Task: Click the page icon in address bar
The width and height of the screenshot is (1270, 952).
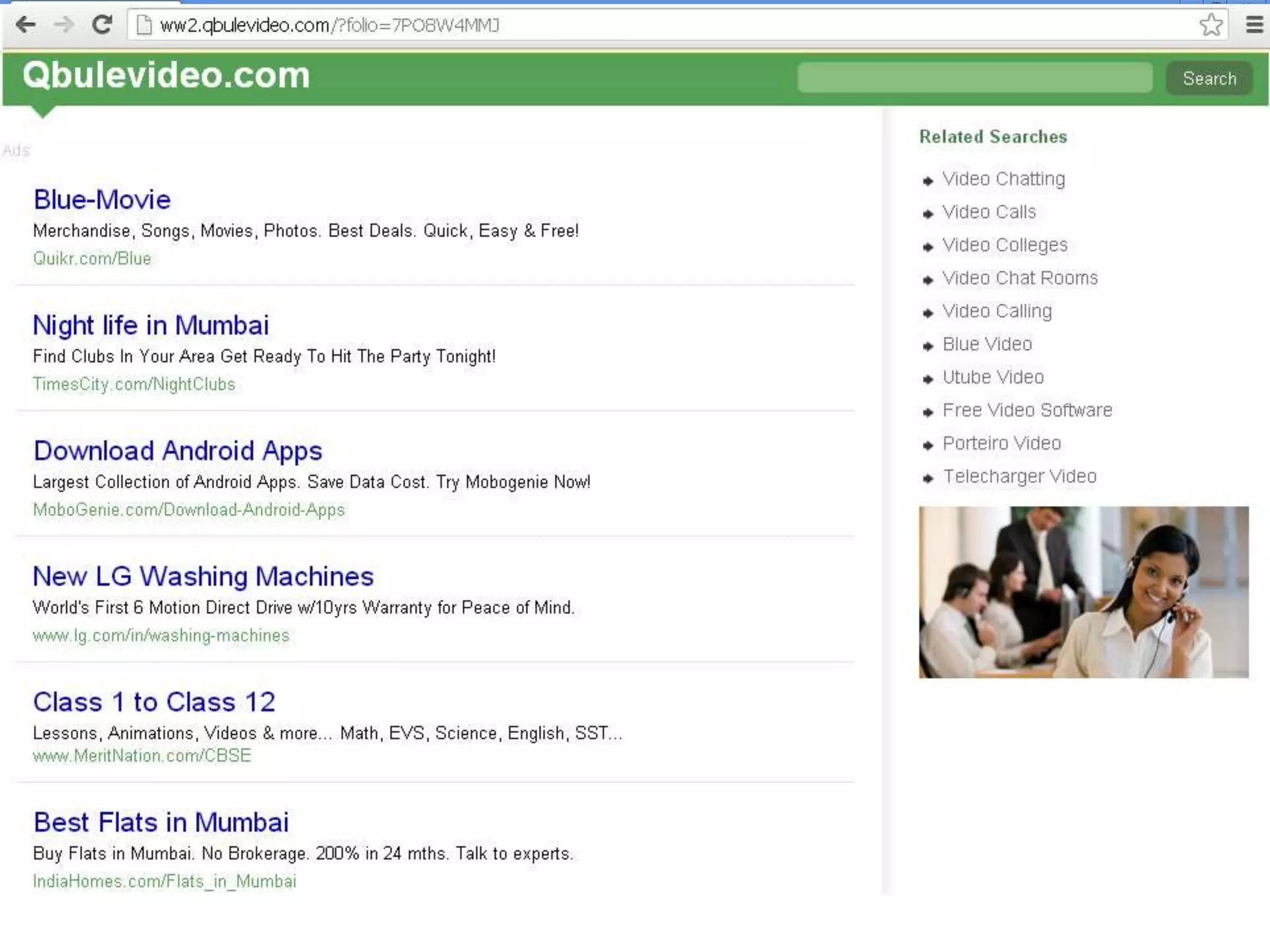Action: click(144, 25)
